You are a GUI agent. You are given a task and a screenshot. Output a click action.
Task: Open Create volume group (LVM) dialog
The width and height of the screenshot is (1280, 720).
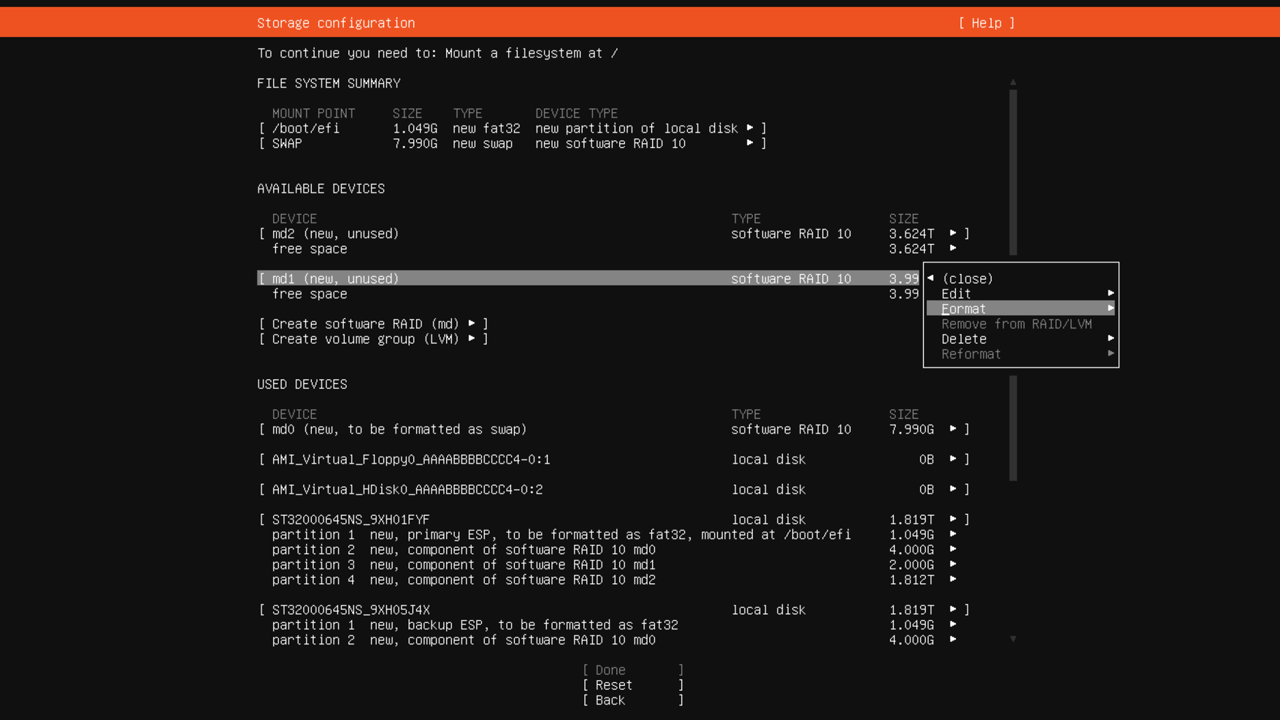point(373,339)
